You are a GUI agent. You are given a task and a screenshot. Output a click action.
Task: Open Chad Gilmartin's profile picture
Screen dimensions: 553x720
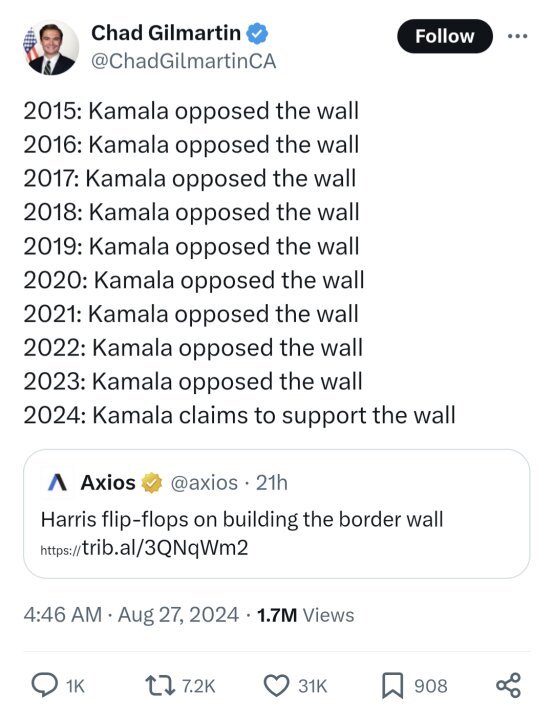coord(51,48)
